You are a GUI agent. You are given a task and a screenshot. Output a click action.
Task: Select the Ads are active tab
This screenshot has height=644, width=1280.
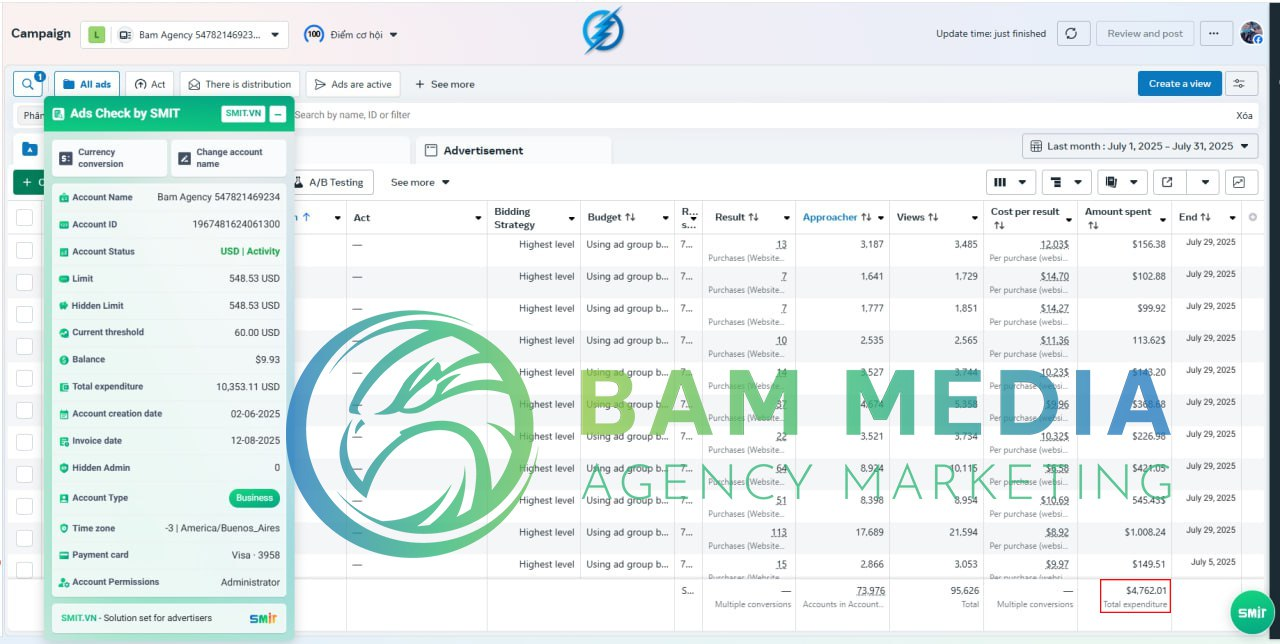pos(353,84)
